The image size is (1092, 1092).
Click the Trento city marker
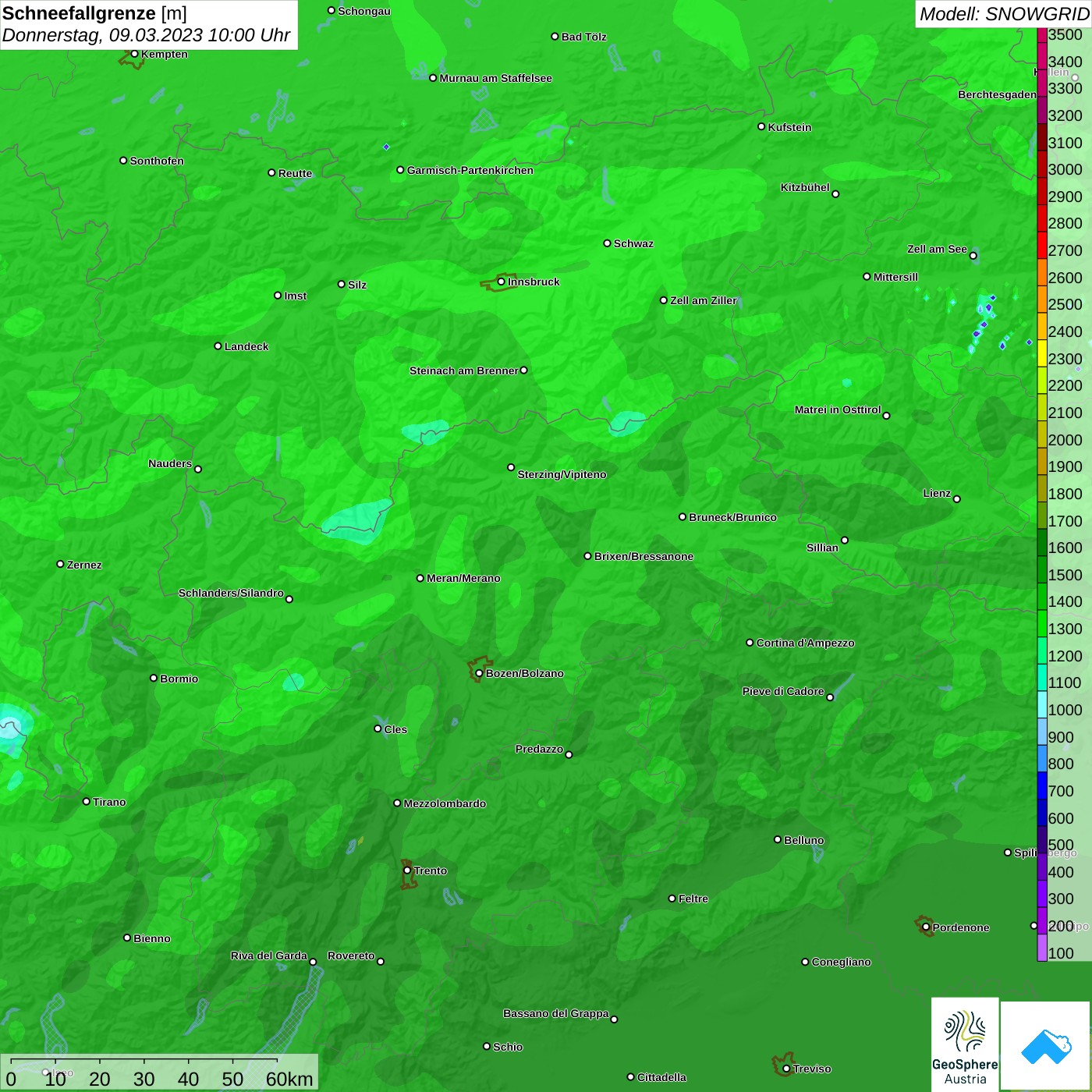pyautogui.click(x=407, y=870)
